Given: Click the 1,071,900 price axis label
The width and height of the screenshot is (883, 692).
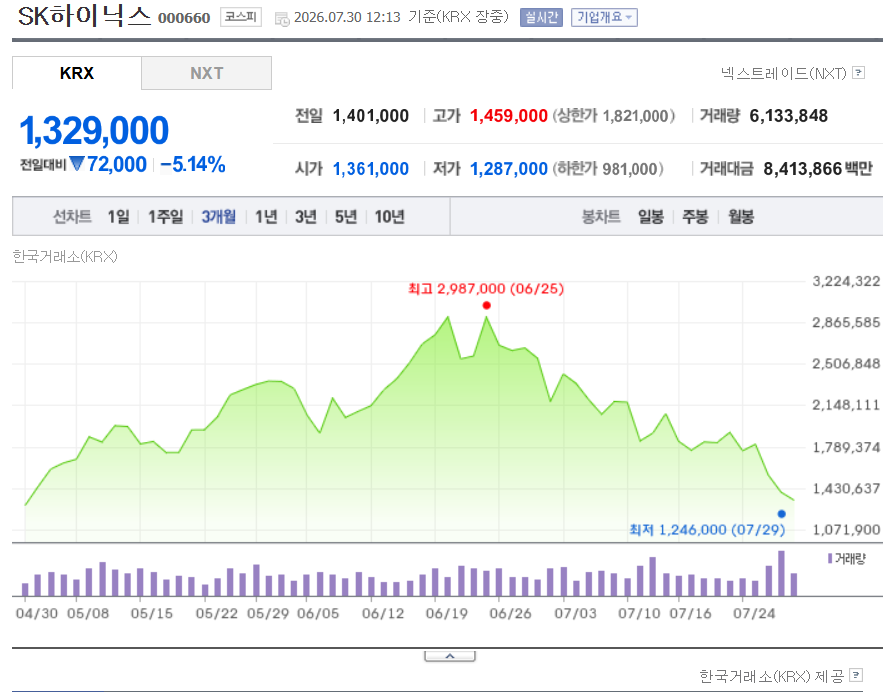Looking at the screenshot, I should pyautogui.click(x=846, y=530).
